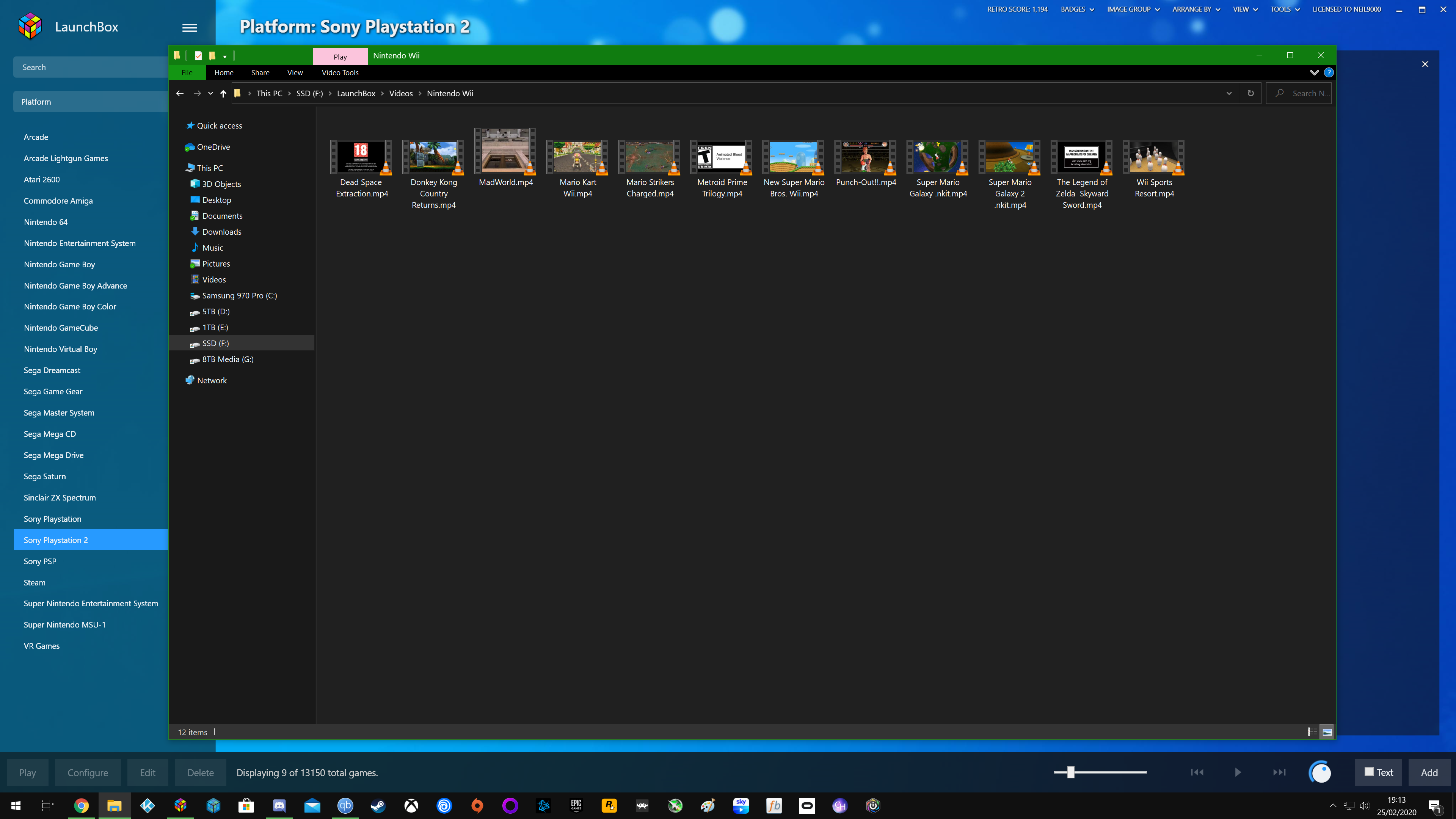Screen dimensions: 1456x819
Task: Click the Properties quick access toolbar icon
Action: [198, 55]
